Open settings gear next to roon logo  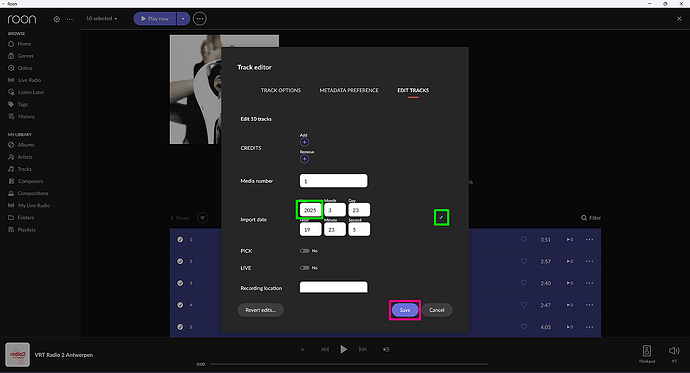tap(57, 19)
